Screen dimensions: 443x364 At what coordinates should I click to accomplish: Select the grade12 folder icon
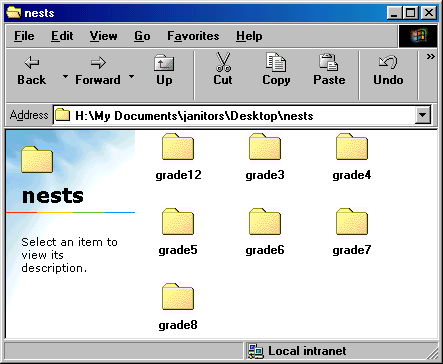point(178,146)
